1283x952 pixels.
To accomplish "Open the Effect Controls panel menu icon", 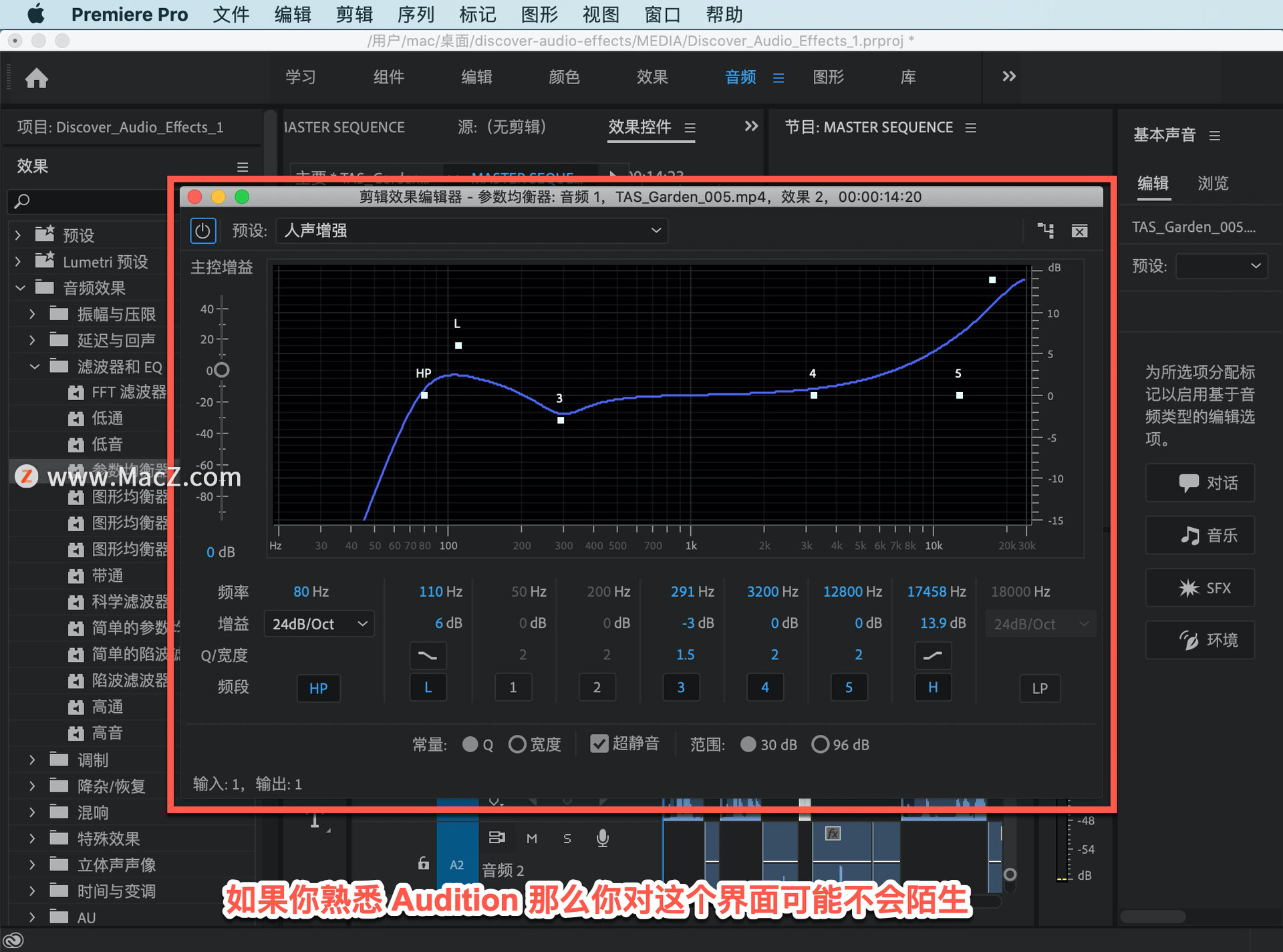I will click(x=690, y=127).
